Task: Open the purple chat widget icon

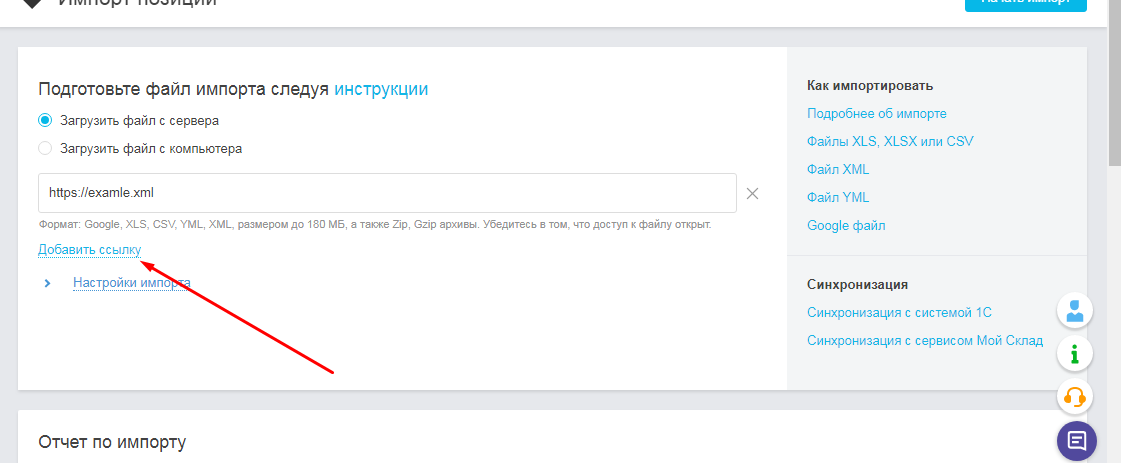Action: [1076, 440]
